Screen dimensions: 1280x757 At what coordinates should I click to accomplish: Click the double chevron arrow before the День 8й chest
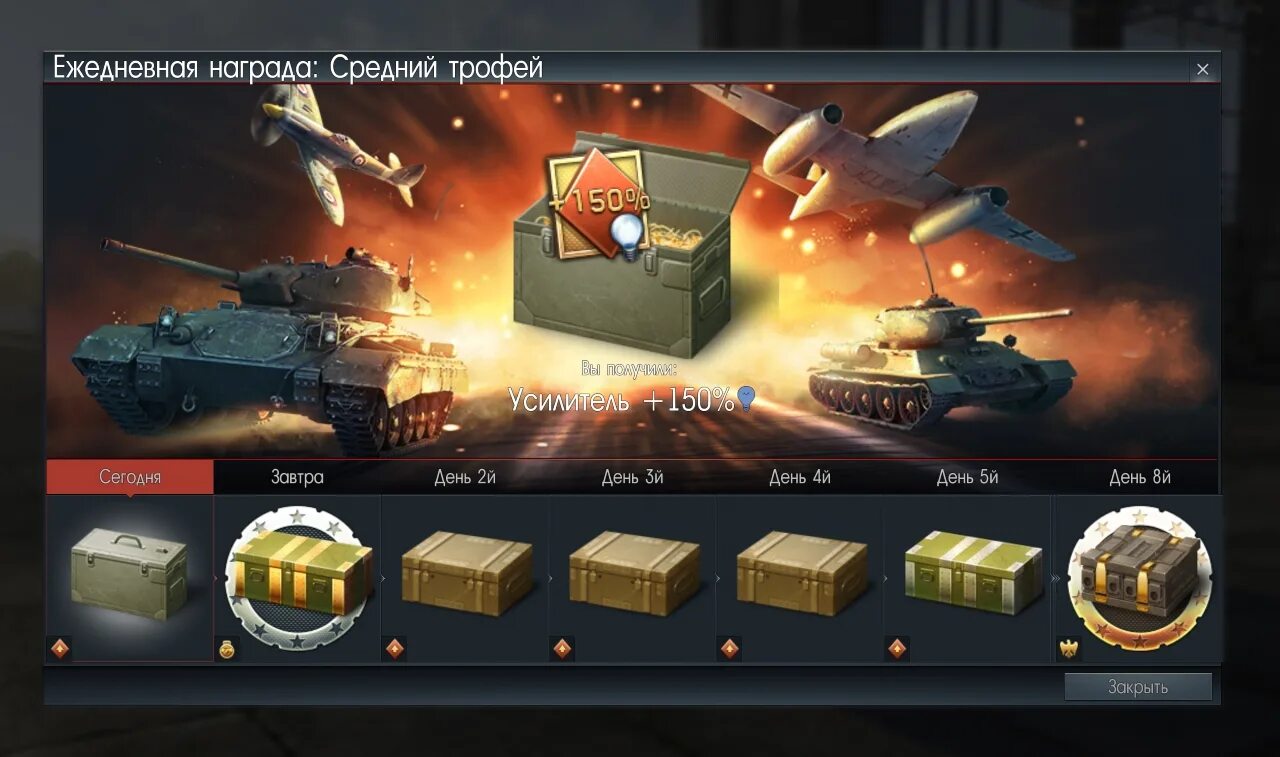tap(1055, 578)
